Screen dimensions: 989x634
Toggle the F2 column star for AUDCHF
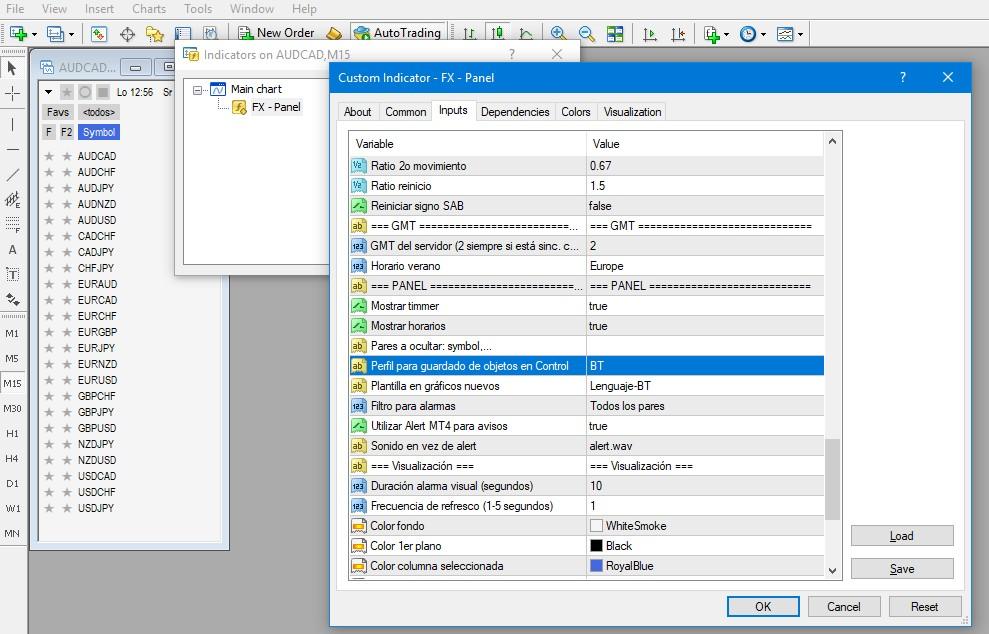[66, 172]
